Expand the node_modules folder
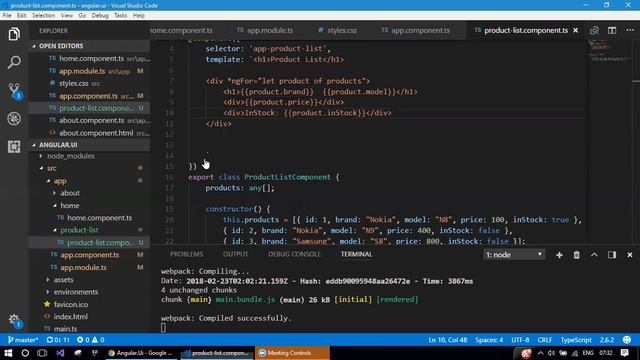This screenshot has width=640, height=360. coord(71,156)
